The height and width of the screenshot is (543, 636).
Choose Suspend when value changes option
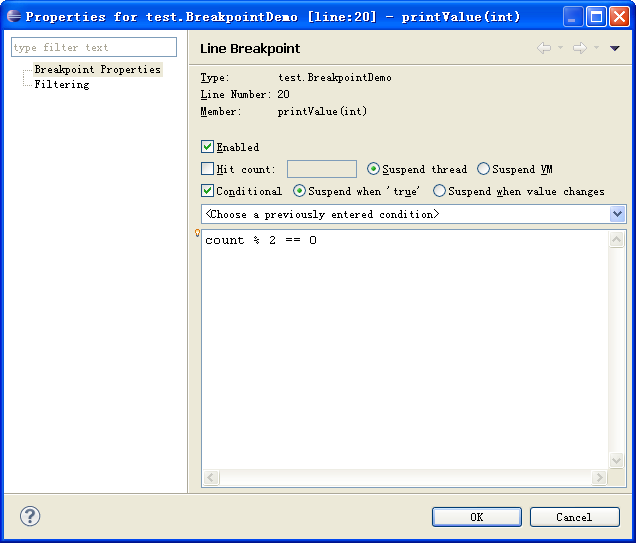[440, 191]
